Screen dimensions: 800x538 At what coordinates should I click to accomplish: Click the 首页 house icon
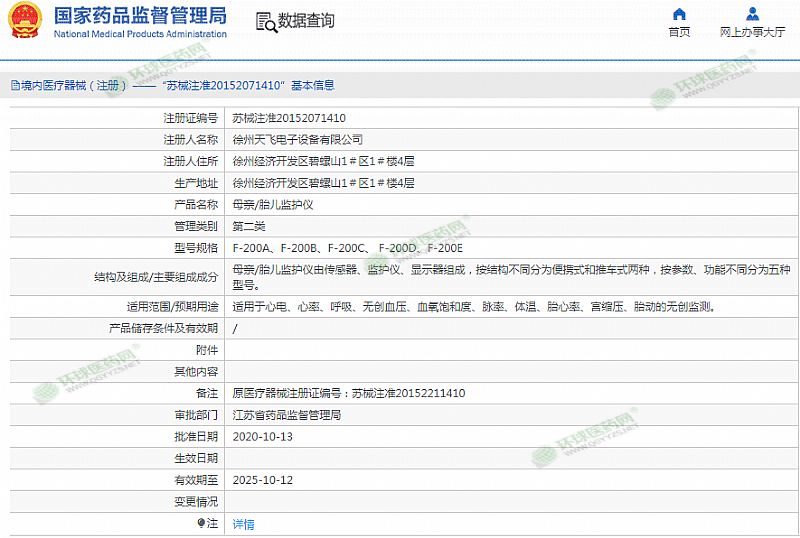coord(679,14)
